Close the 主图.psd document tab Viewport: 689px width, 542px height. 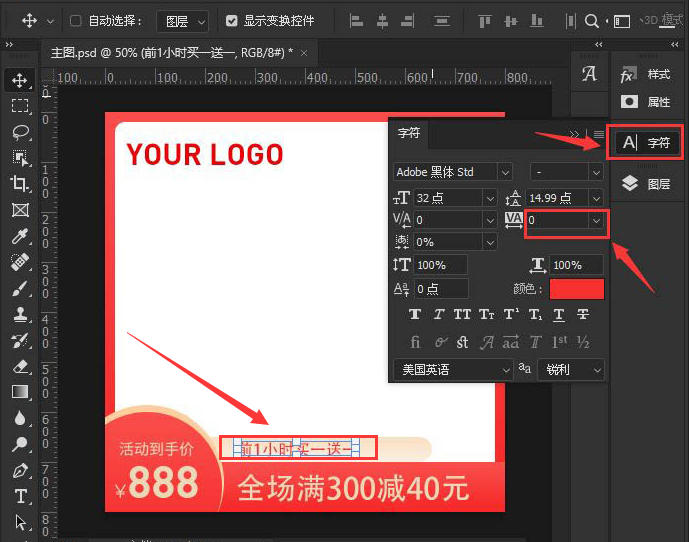click(x=304, y=53)
